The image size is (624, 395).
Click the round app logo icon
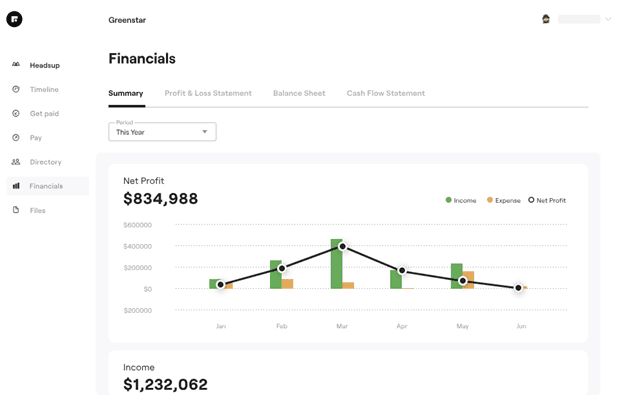[14, 19]
